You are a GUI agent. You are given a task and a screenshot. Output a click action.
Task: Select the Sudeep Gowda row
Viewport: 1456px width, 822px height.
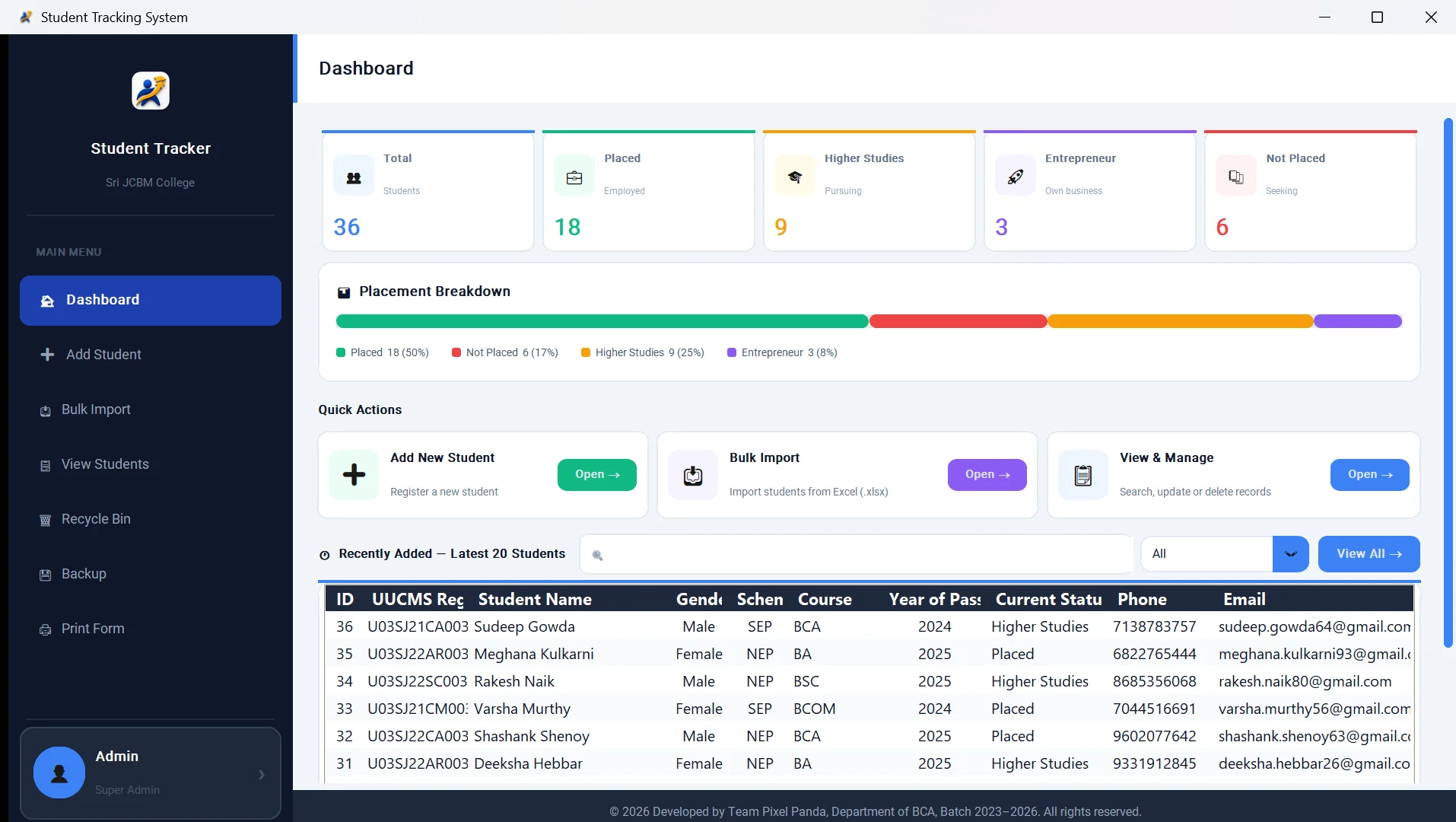point(869,626)
